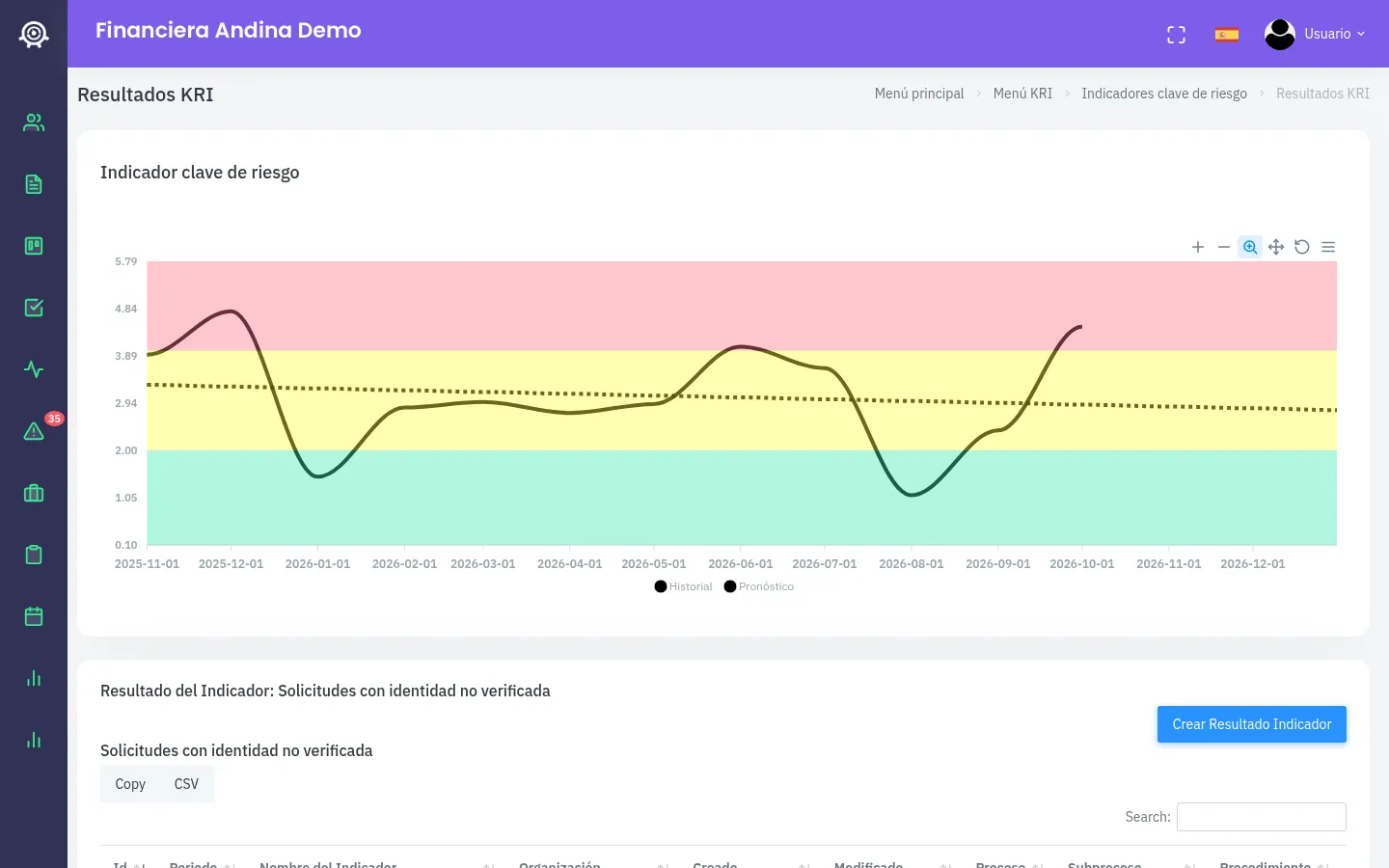Go to Menú KRI in the breadcrumb
This screenshot has width=1389, height=868.
click(x=1022, y=94)
